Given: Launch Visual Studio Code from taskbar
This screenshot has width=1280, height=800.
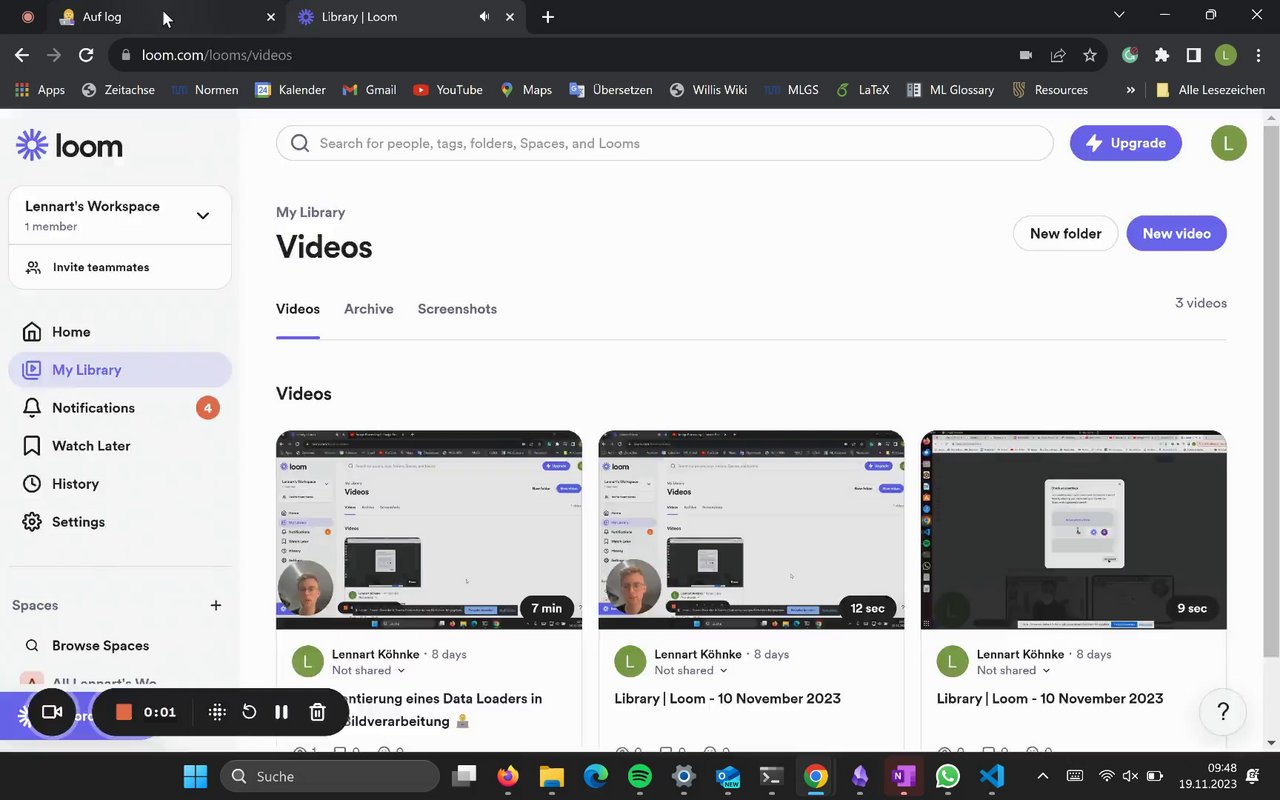Looking at the screenshot, I should click(x=991, y=776).
